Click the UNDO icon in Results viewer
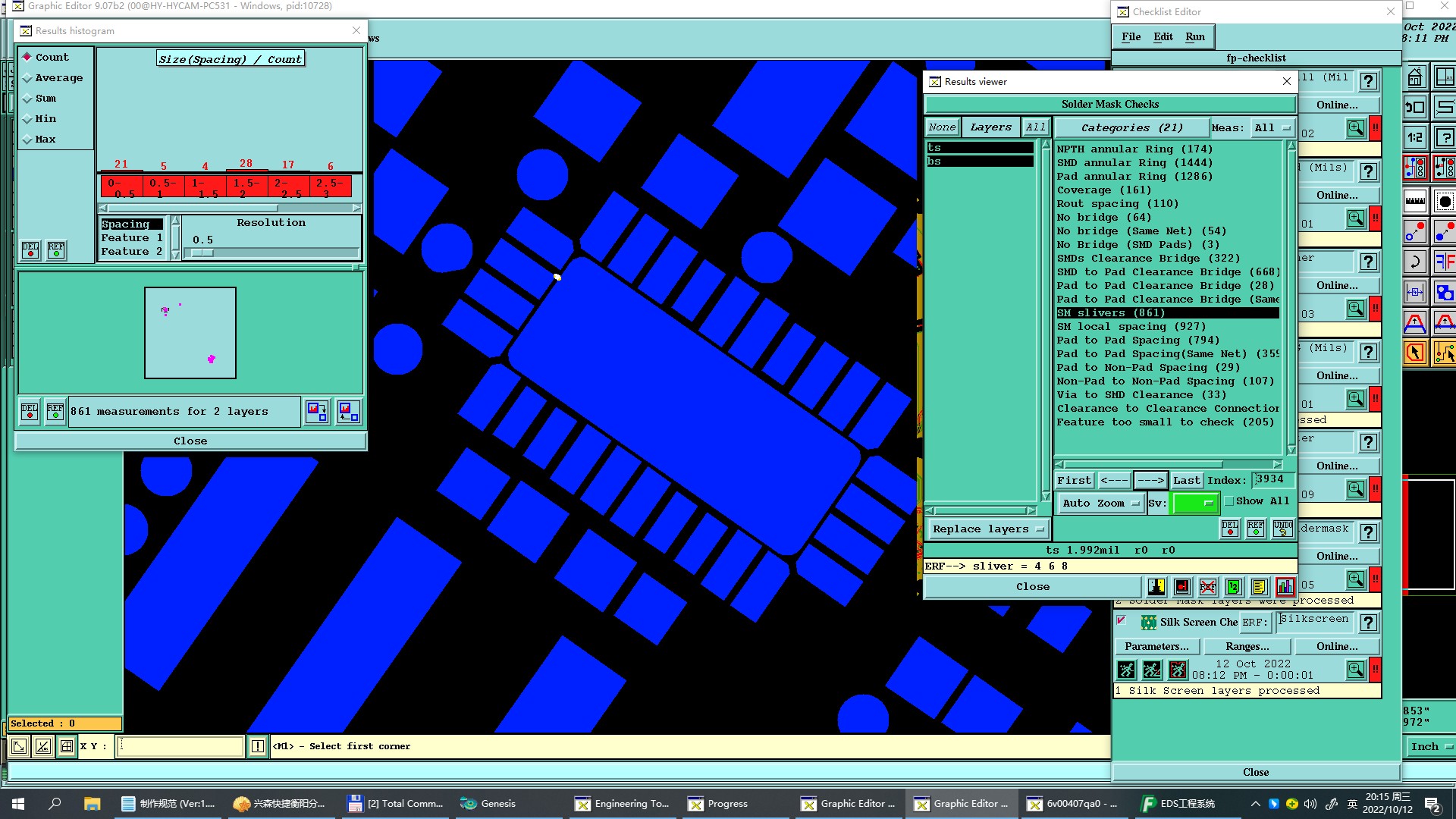Screen dimensions: 1456x819 coord(1282,529)
